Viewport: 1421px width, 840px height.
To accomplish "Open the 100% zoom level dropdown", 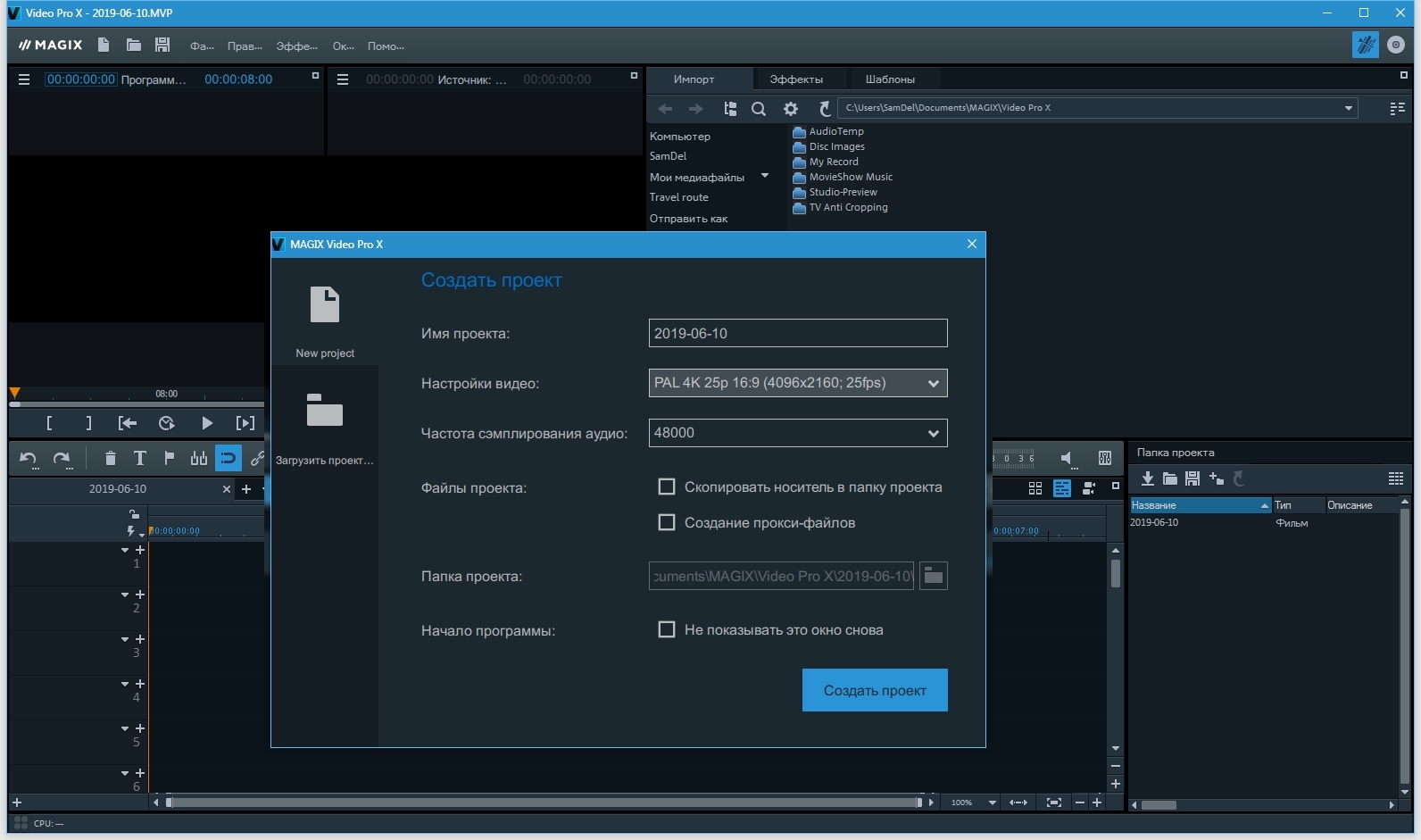I will [992, 803].
